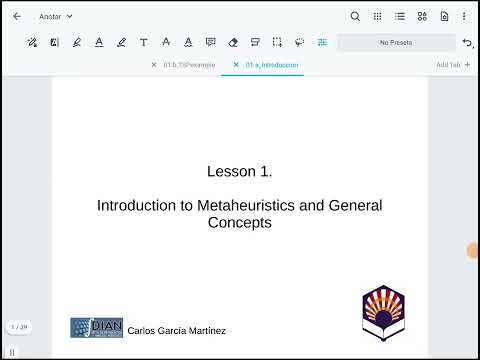Click the orange floating circle button
Viewport: 480px width, 360px height.
click(x=473, y=251)
